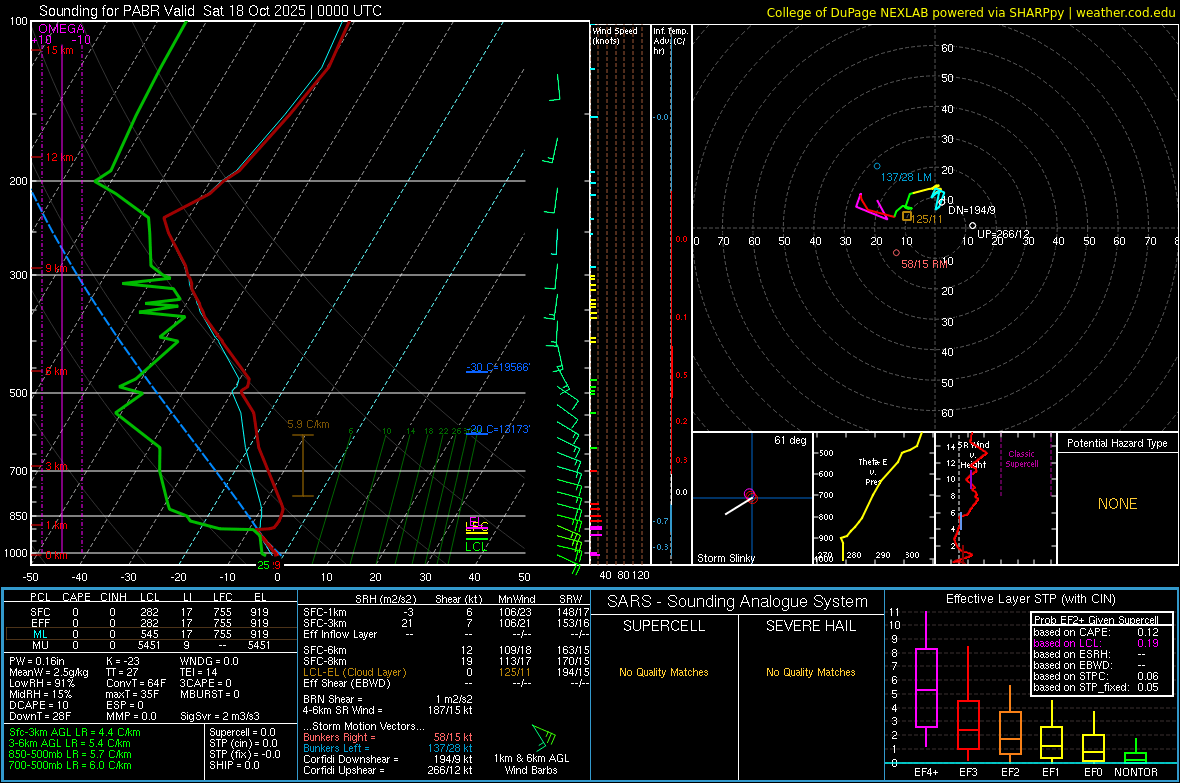The width and height of the screenshot is (1180, 783).
Task: Click the SigSvr = 2 m3/s3 value
Action: click(220, 716)
